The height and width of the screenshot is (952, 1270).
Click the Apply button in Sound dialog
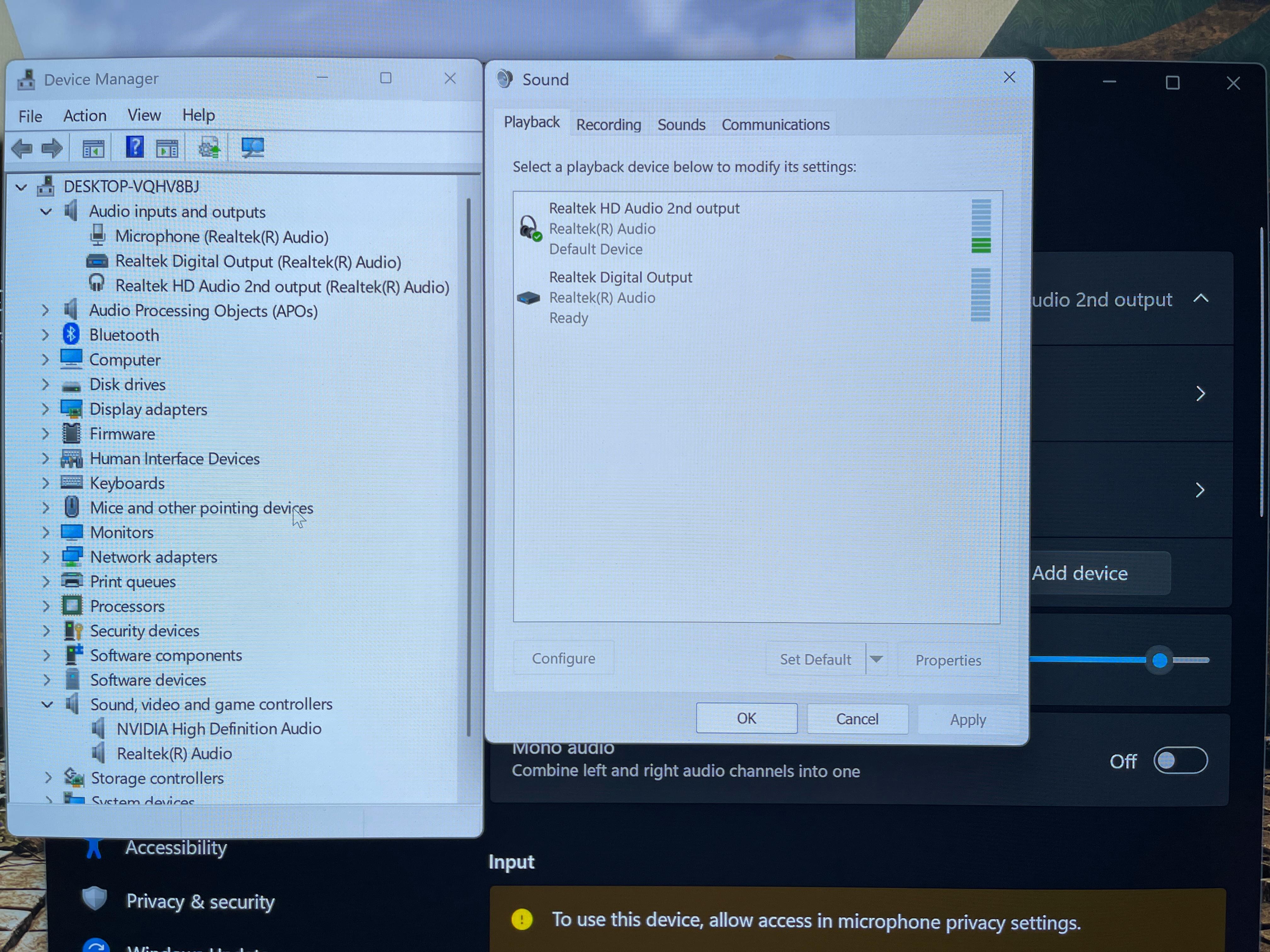(968, 720)
